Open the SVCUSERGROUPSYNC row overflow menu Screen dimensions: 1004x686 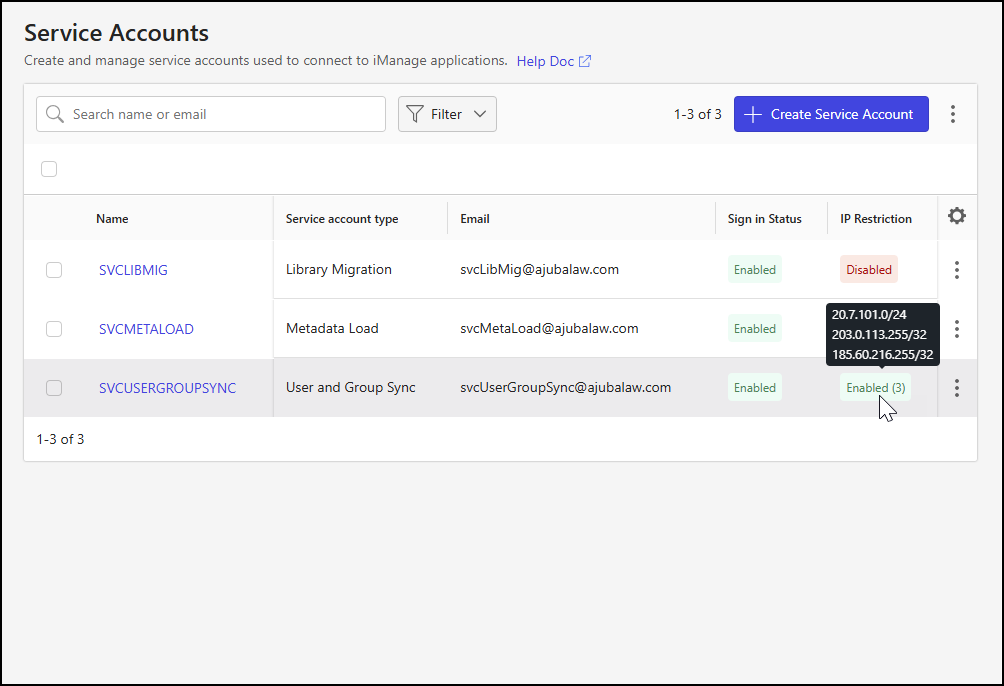[x=957, y=387]
